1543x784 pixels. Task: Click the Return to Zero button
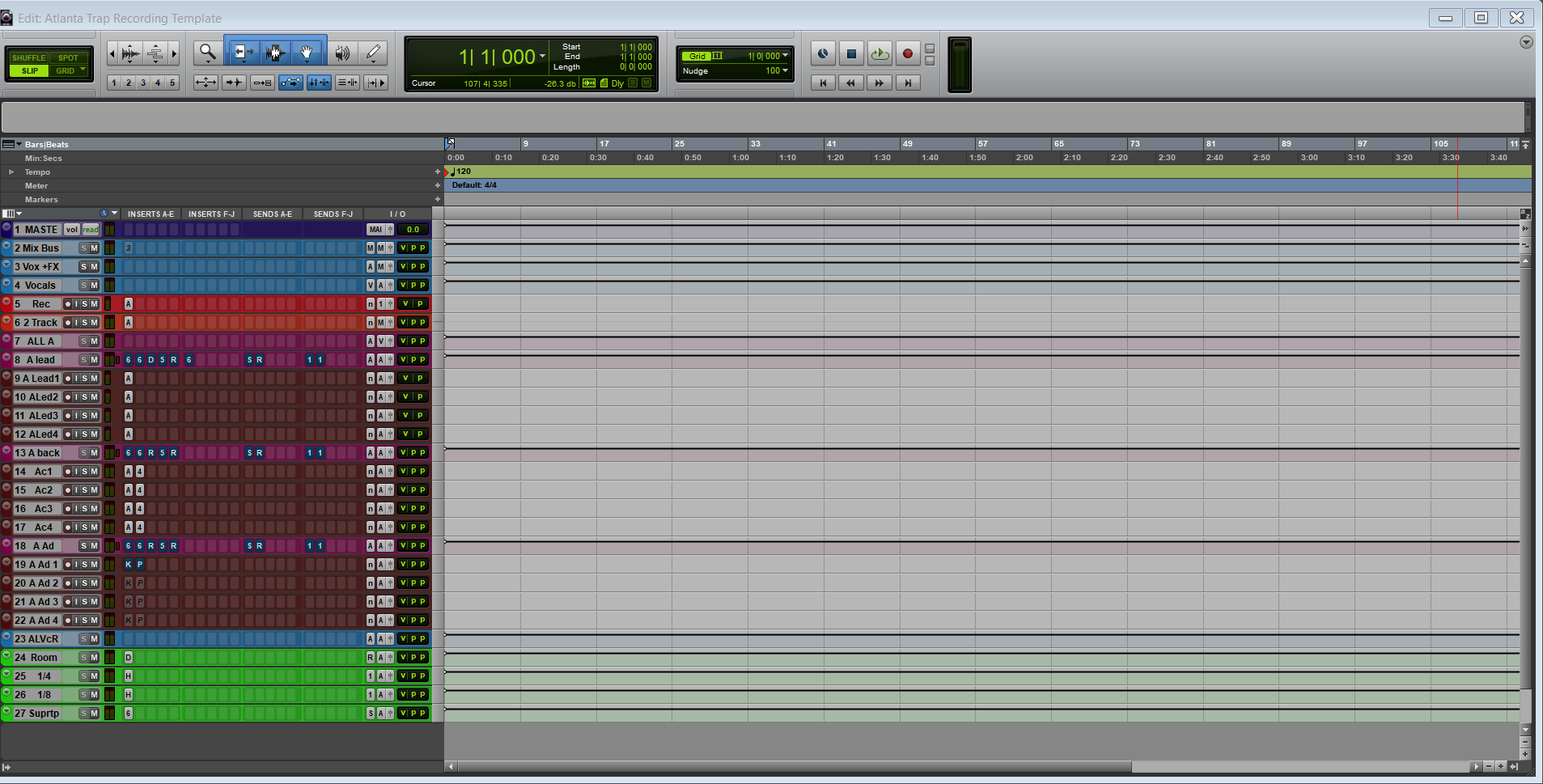[x=823, y=83]
